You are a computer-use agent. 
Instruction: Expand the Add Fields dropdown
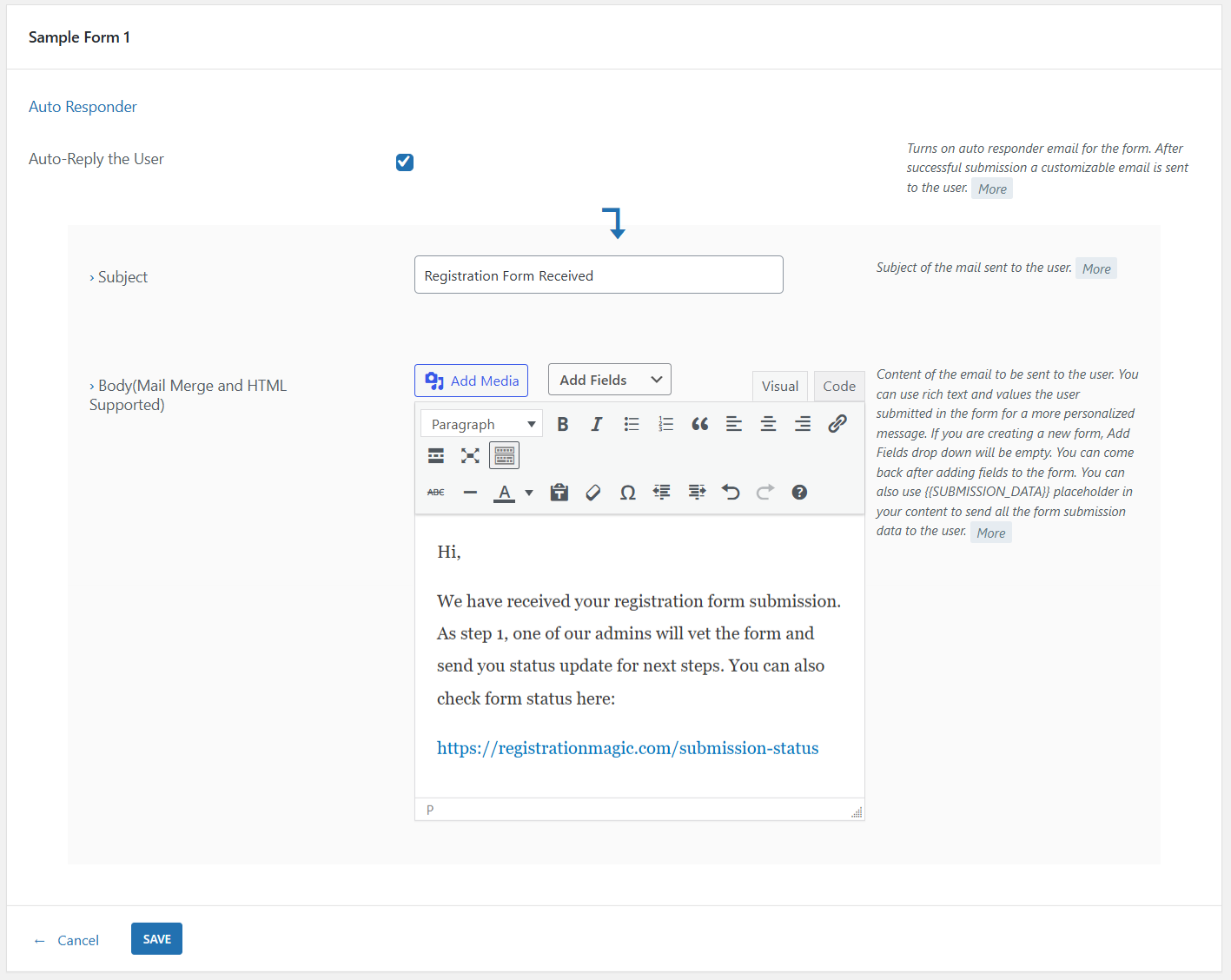(x=610, y=380)
